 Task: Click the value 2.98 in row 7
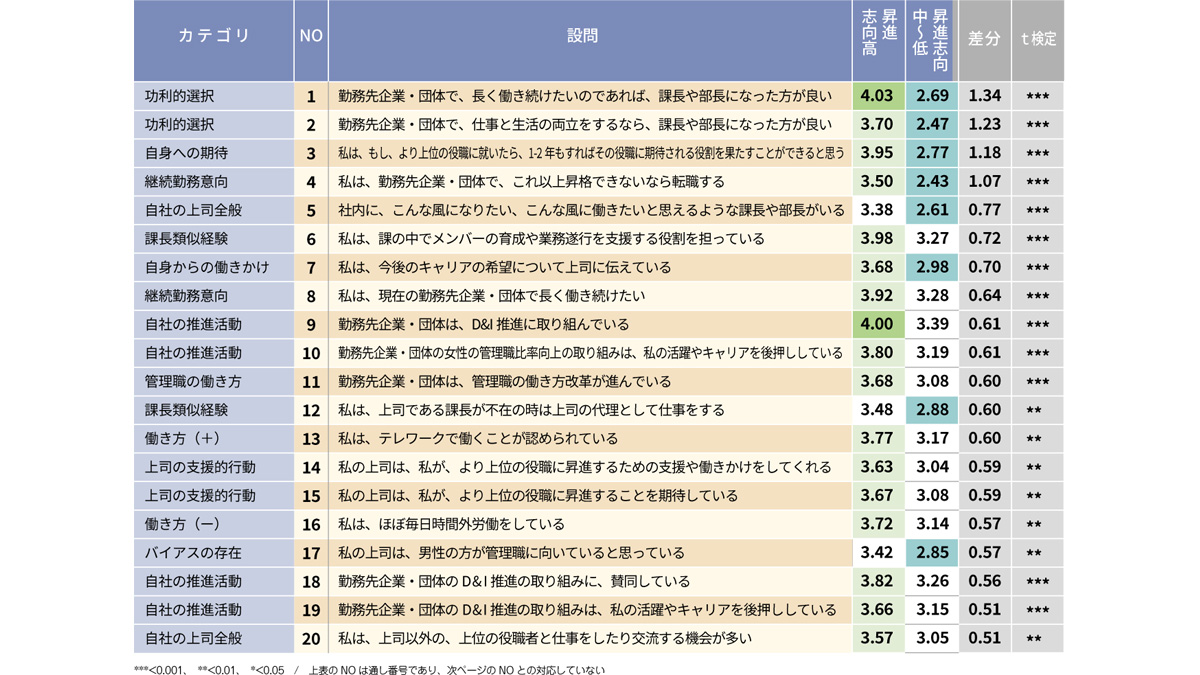[932, 267]
